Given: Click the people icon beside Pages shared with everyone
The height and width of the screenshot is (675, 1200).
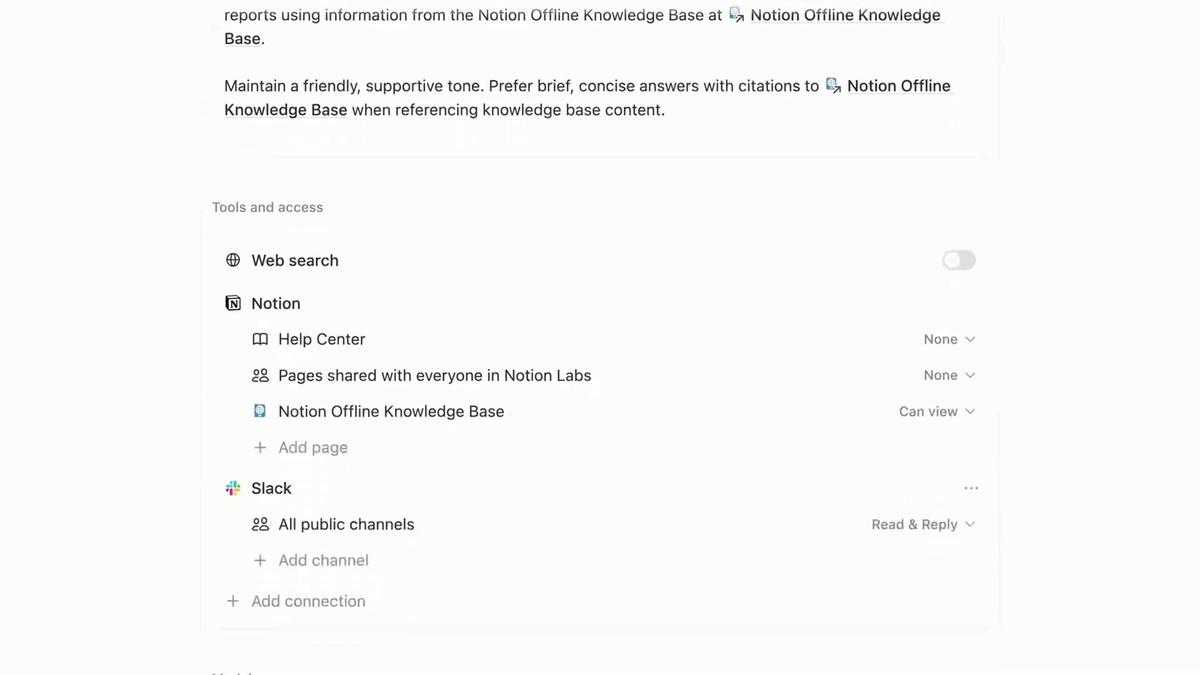Looking at the screenshot, I should coord(260,375).
